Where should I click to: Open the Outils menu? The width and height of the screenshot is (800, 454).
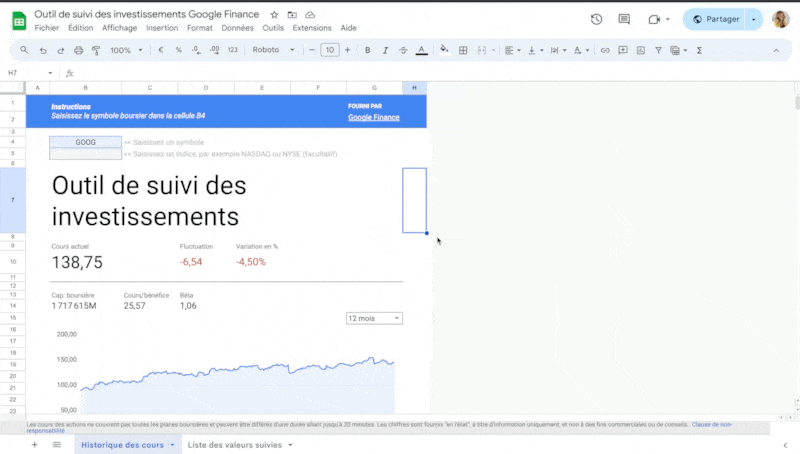(273, 28)
